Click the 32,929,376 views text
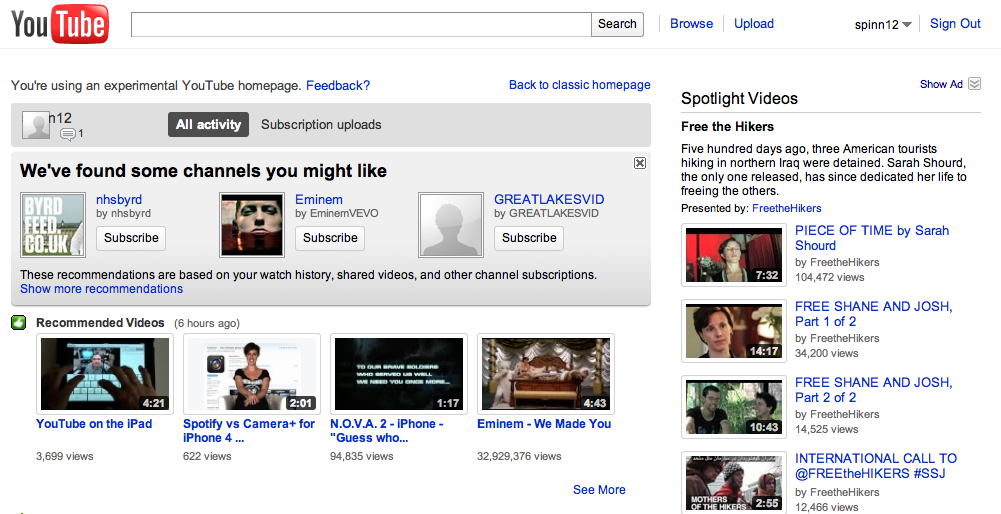Screen dimensions: 1001x514 click(x=519, y=457)
